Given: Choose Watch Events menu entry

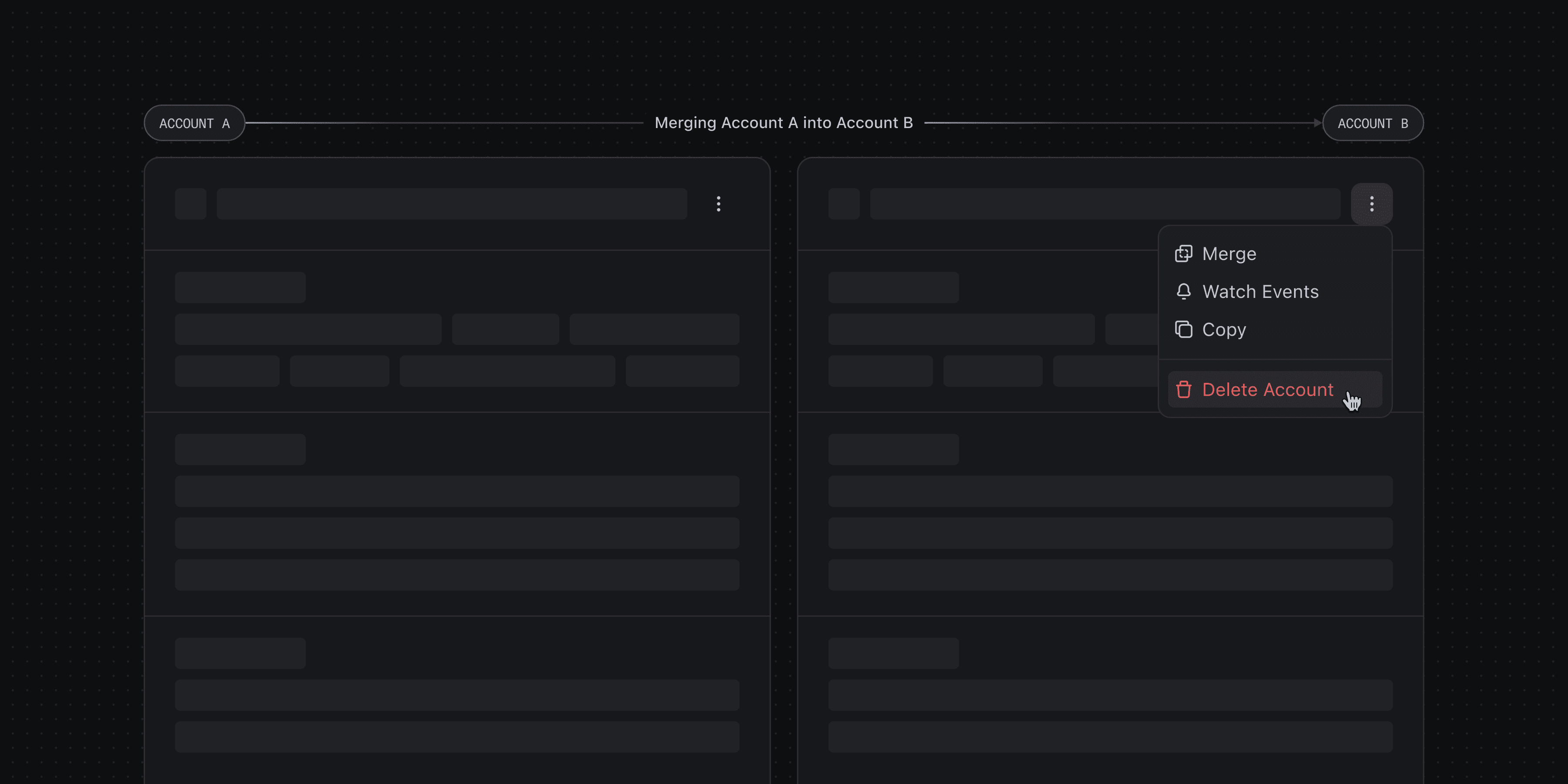Looking at the screenshot, I should 1260,291.
